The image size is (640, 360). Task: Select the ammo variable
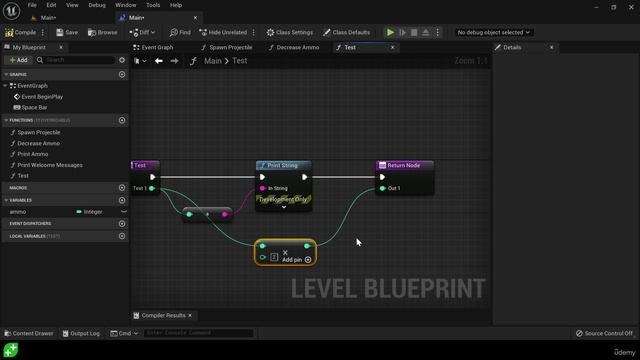(x=18, y=212)
